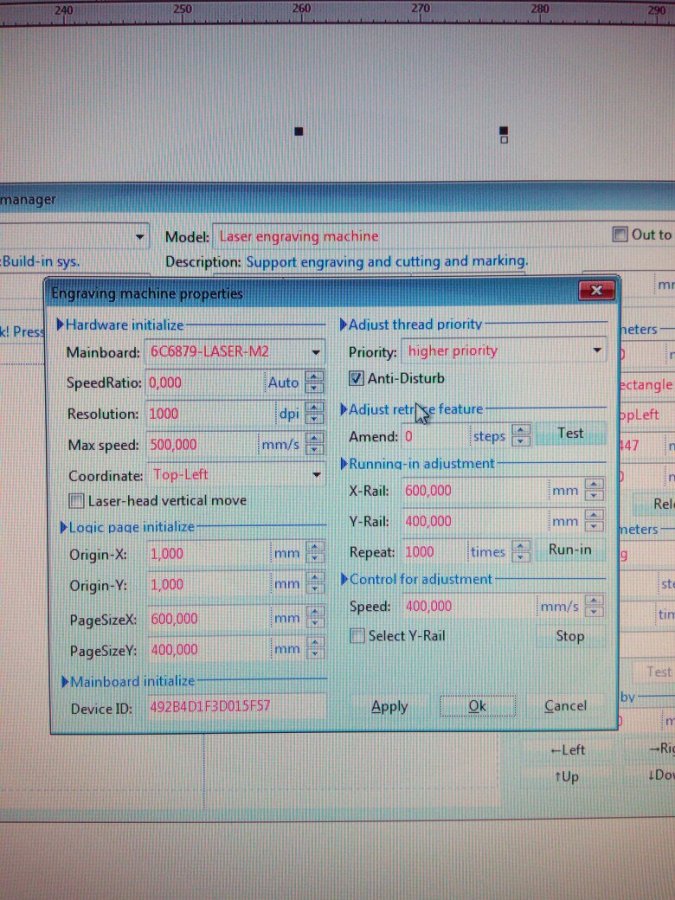Open the Priority dropdown menu

point(597,351)
